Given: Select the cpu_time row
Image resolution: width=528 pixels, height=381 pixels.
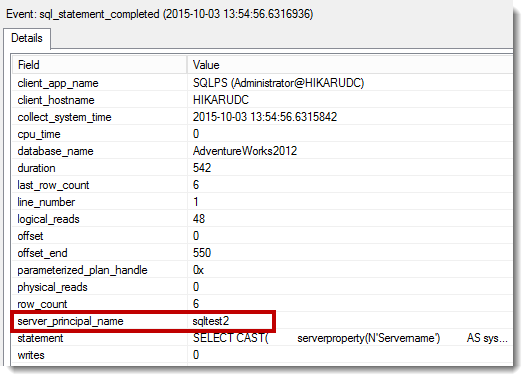Looking at the screenshot, I should (263, 134).
